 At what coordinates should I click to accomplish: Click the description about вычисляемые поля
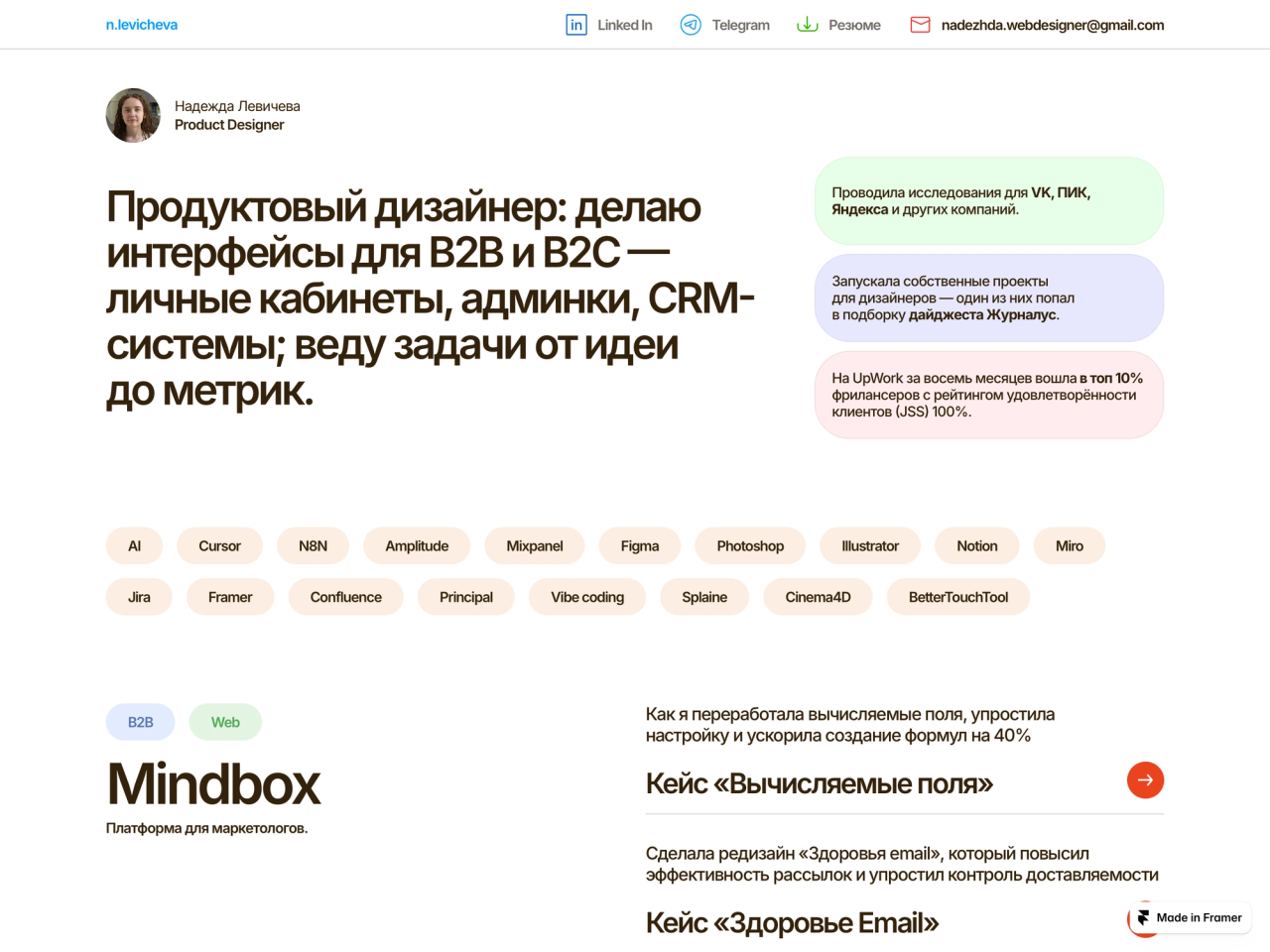click(x=850, y=725)
